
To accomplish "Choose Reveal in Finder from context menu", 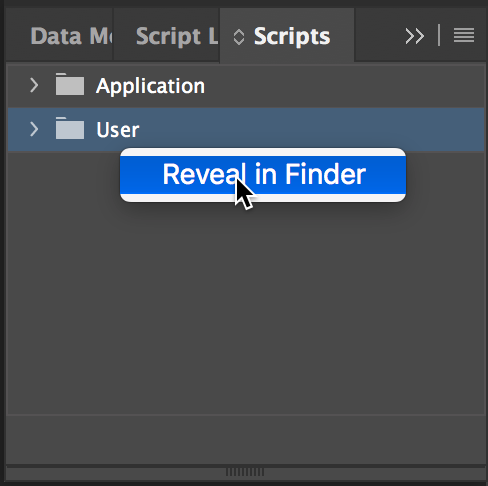I will (263, 175).
